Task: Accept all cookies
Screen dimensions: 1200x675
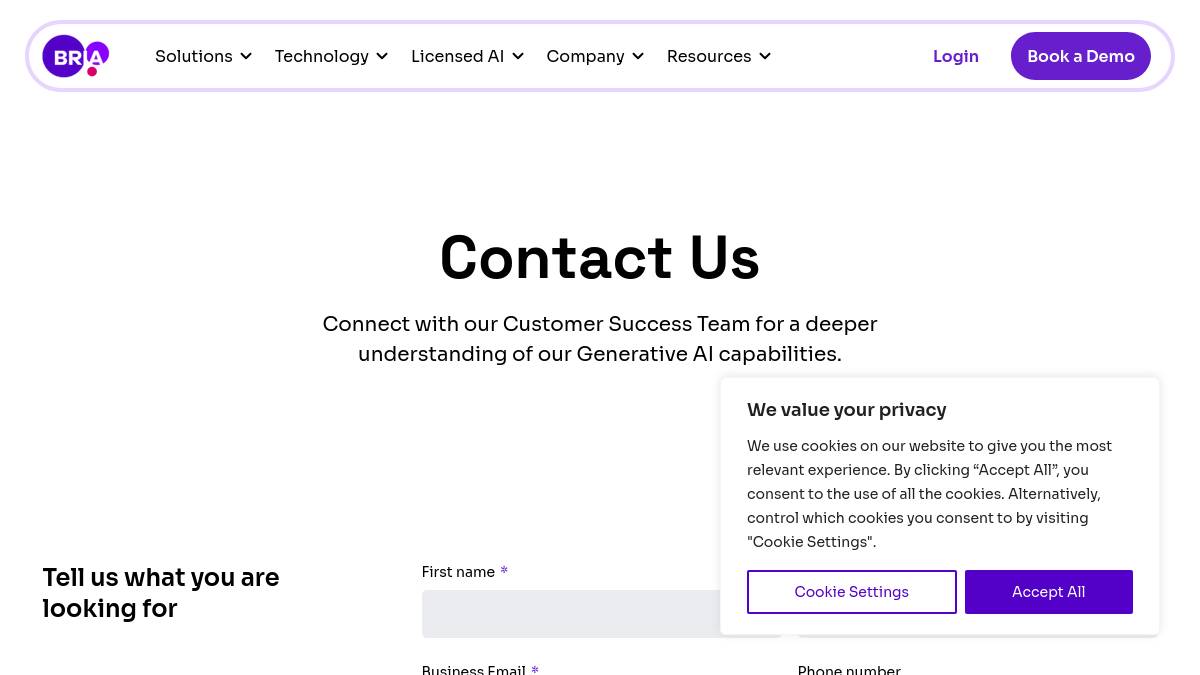Action: click(1048, 592)
